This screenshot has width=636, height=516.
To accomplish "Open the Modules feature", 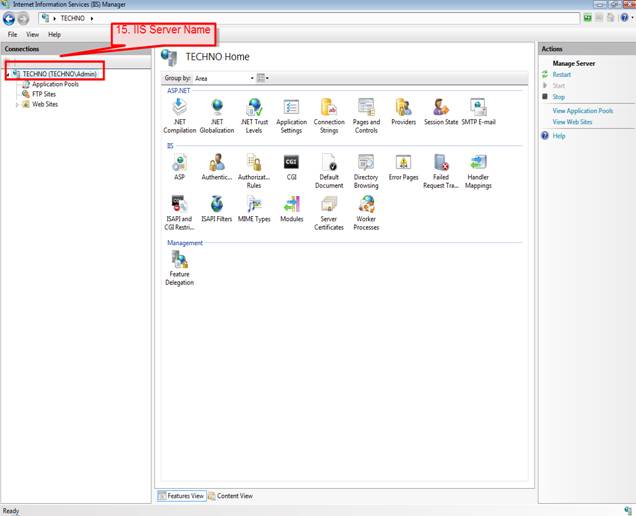I will [x=292, y=209].
